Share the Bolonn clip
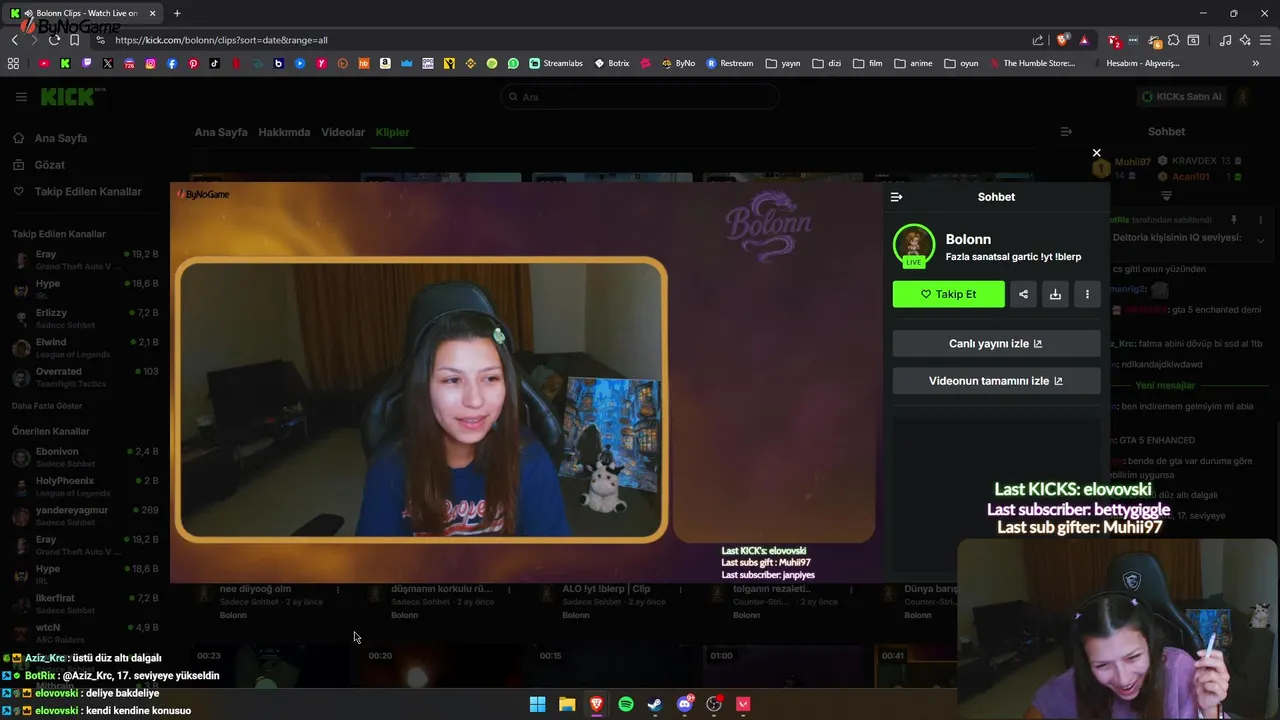Screen dimensions: 1280x720 pyautogui.click(x=1023, y=294)
